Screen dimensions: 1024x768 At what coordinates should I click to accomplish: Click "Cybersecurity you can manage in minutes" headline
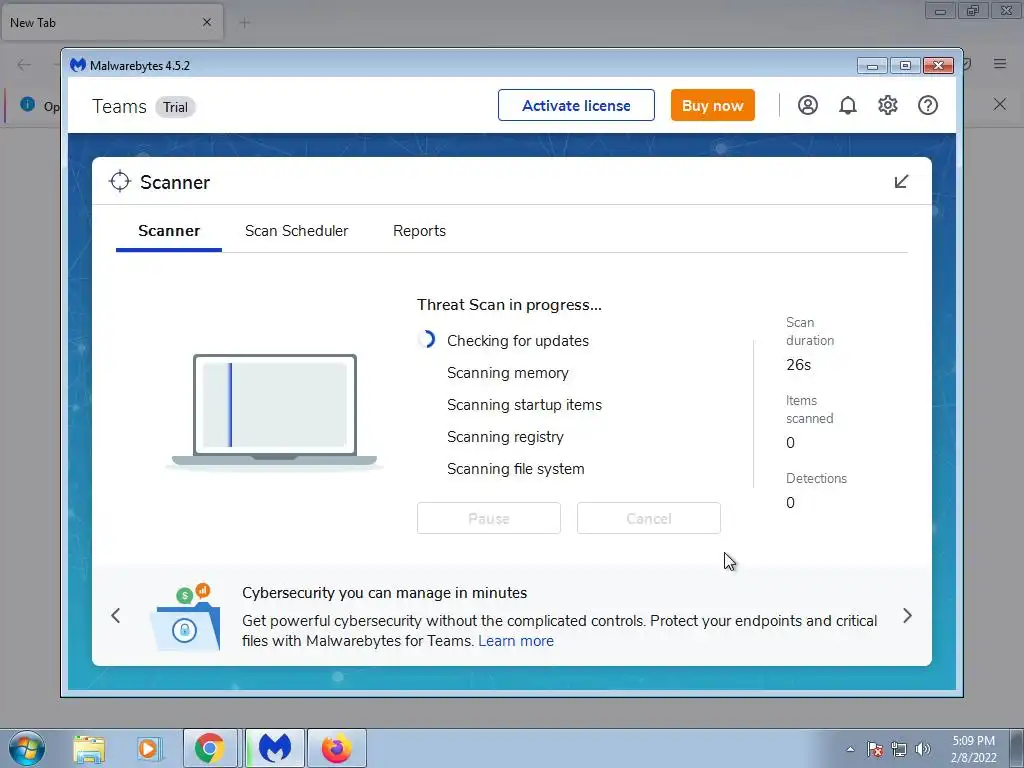(385, 593)
